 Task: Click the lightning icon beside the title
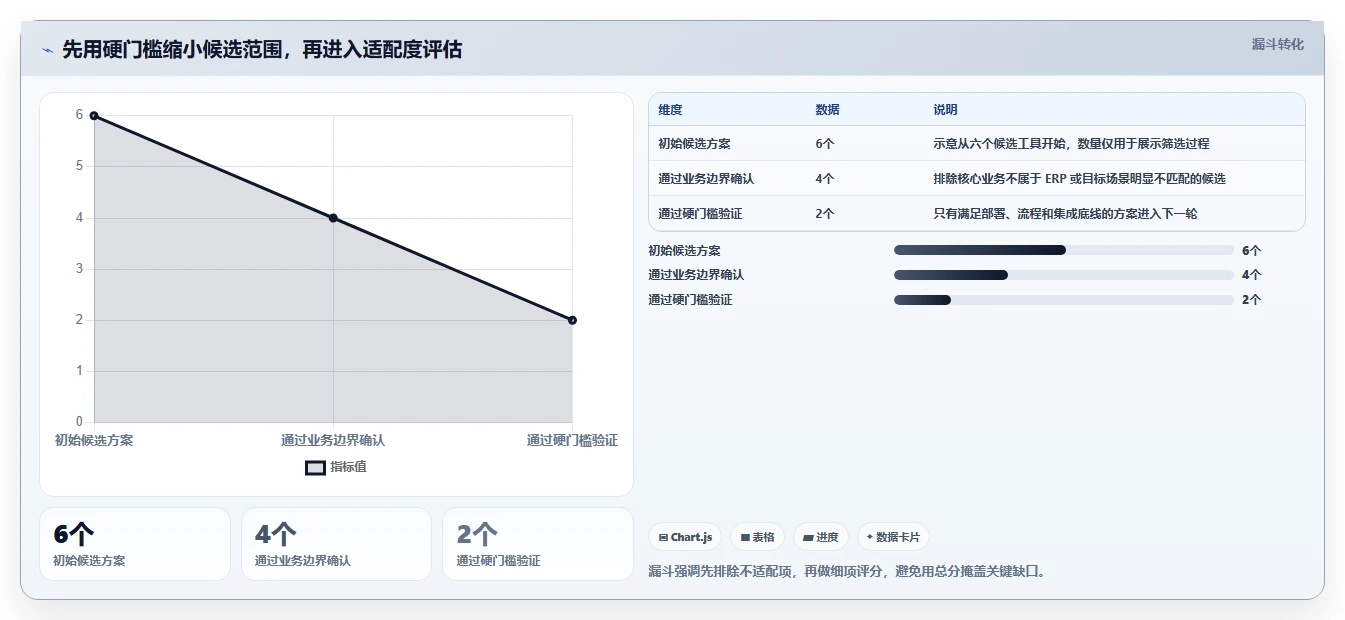coord(47,50)
